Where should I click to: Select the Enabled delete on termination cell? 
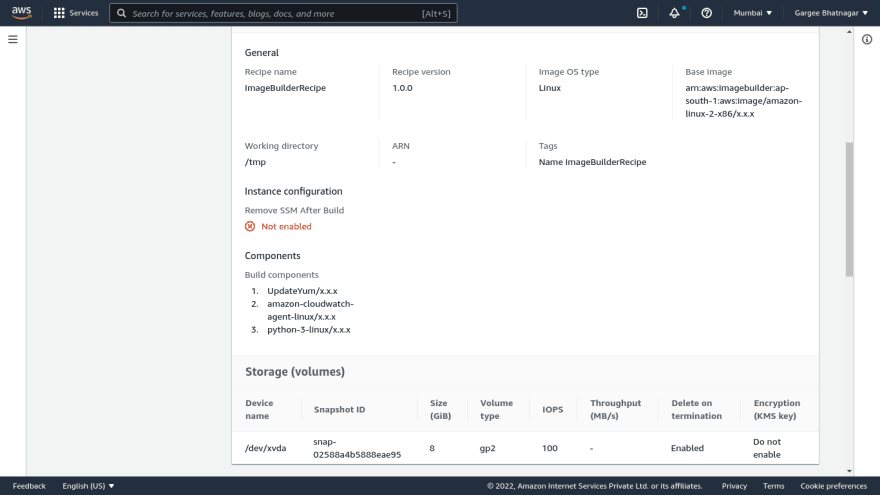pyautogui.click(x=687, y=448)
